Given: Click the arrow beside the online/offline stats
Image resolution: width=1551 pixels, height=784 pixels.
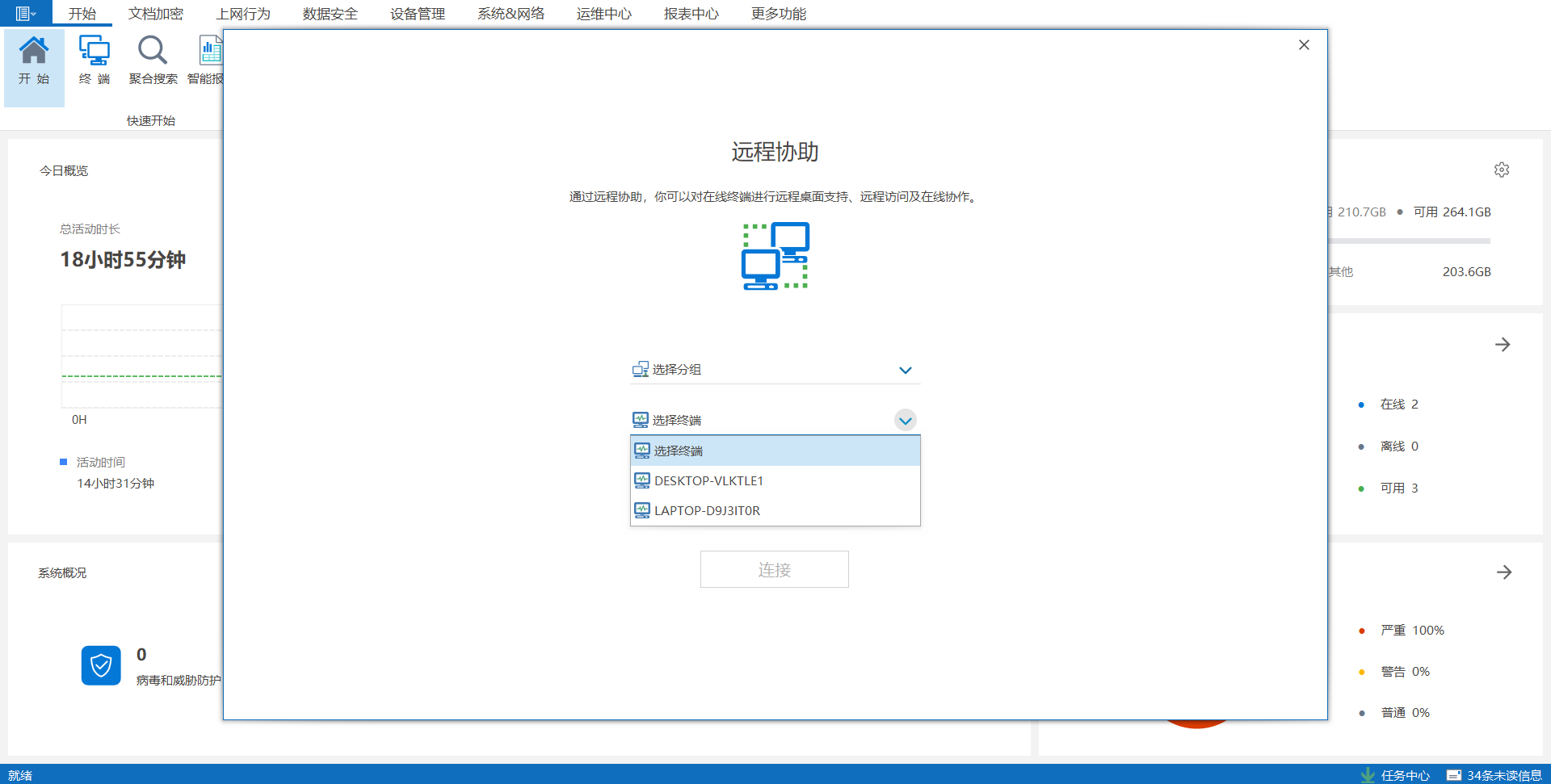Looking at the screenshot, I should coord(1503,345).
